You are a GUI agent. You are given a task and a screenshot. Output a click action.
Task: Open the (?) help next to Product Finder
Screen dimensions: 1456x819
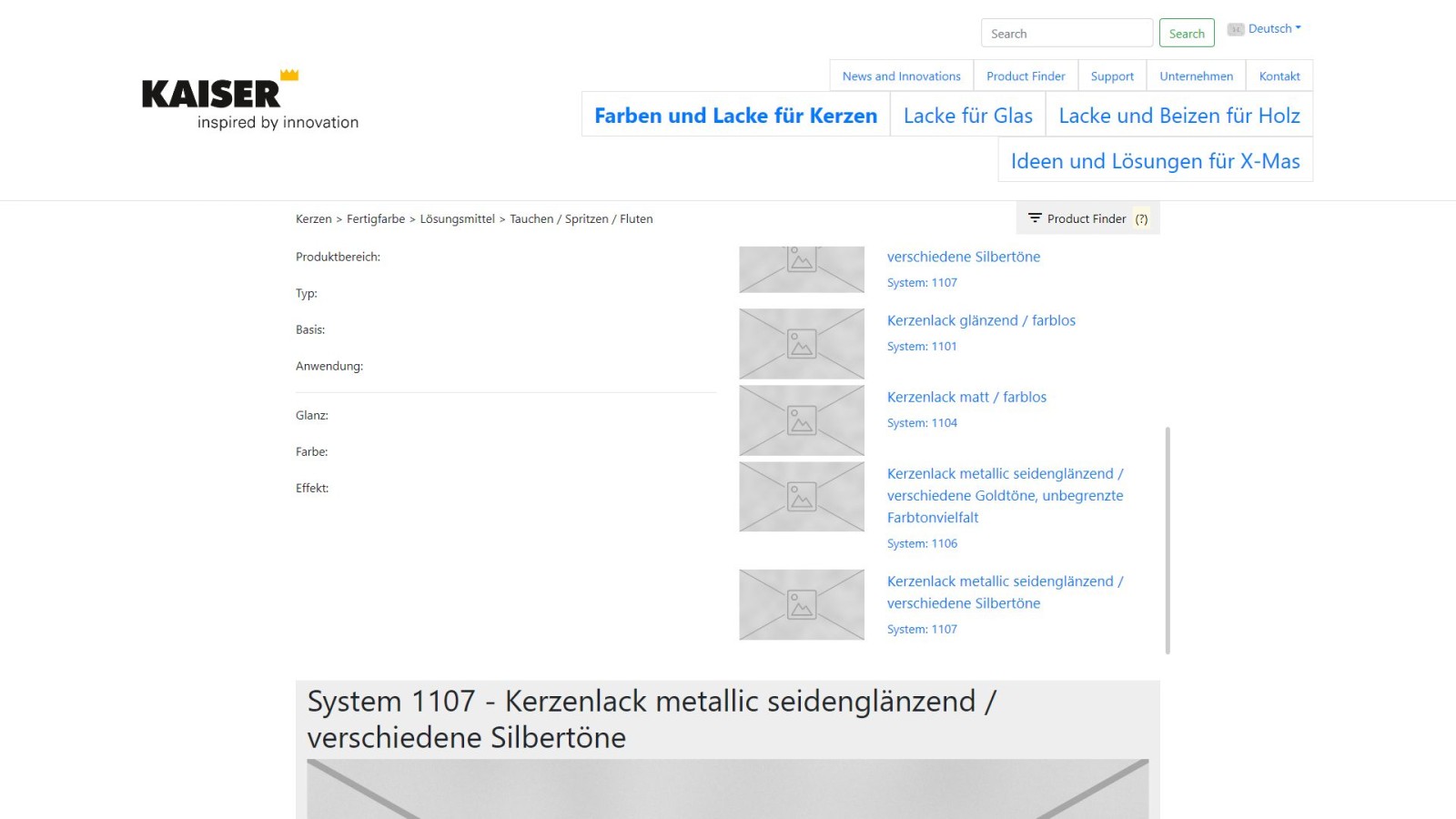pyautogui.click(x=1143, y=218)
